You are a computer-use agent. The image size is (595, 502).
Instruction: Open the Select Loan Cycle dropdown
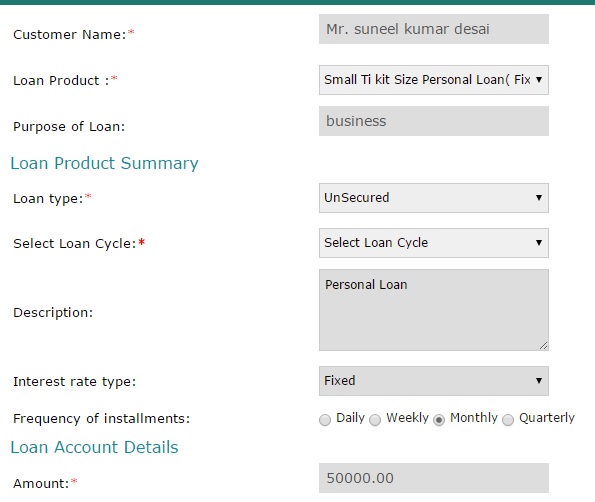[434, 243]
